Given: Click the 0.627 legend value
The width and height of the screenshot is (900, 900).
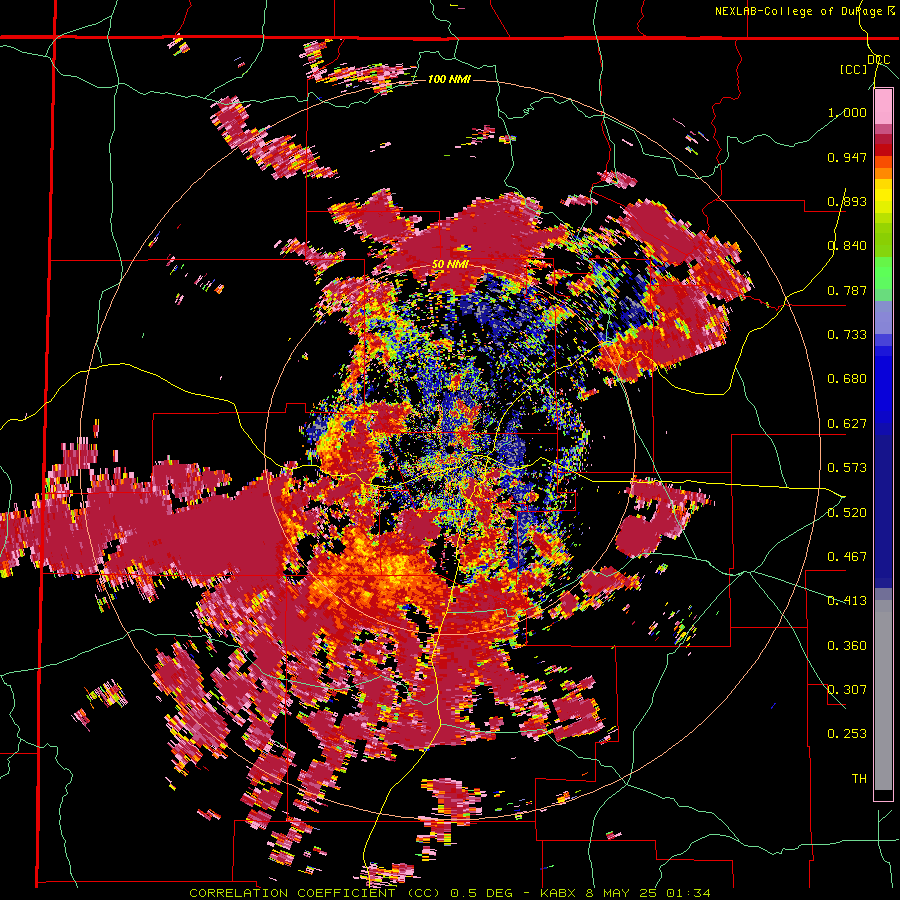Looking at the screenshot, I should tap(847, 424).
